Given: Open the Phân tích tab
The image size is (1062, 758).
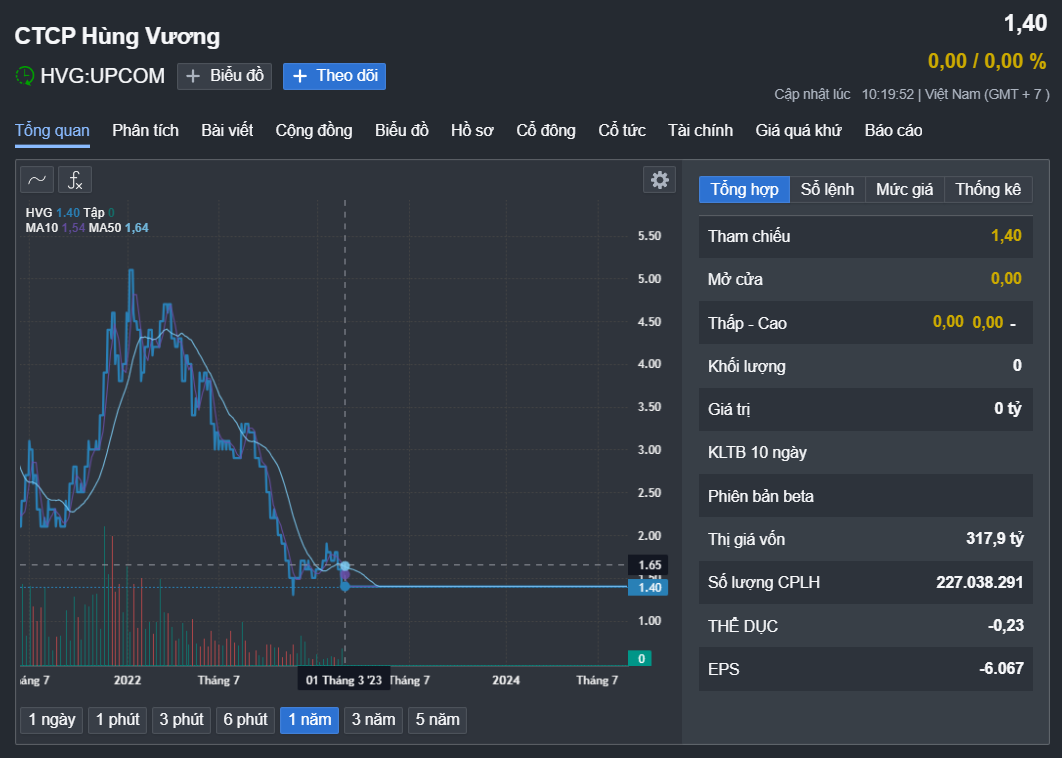Looking at the screenshot, I should pyautogui.click(x=146, y=130).
